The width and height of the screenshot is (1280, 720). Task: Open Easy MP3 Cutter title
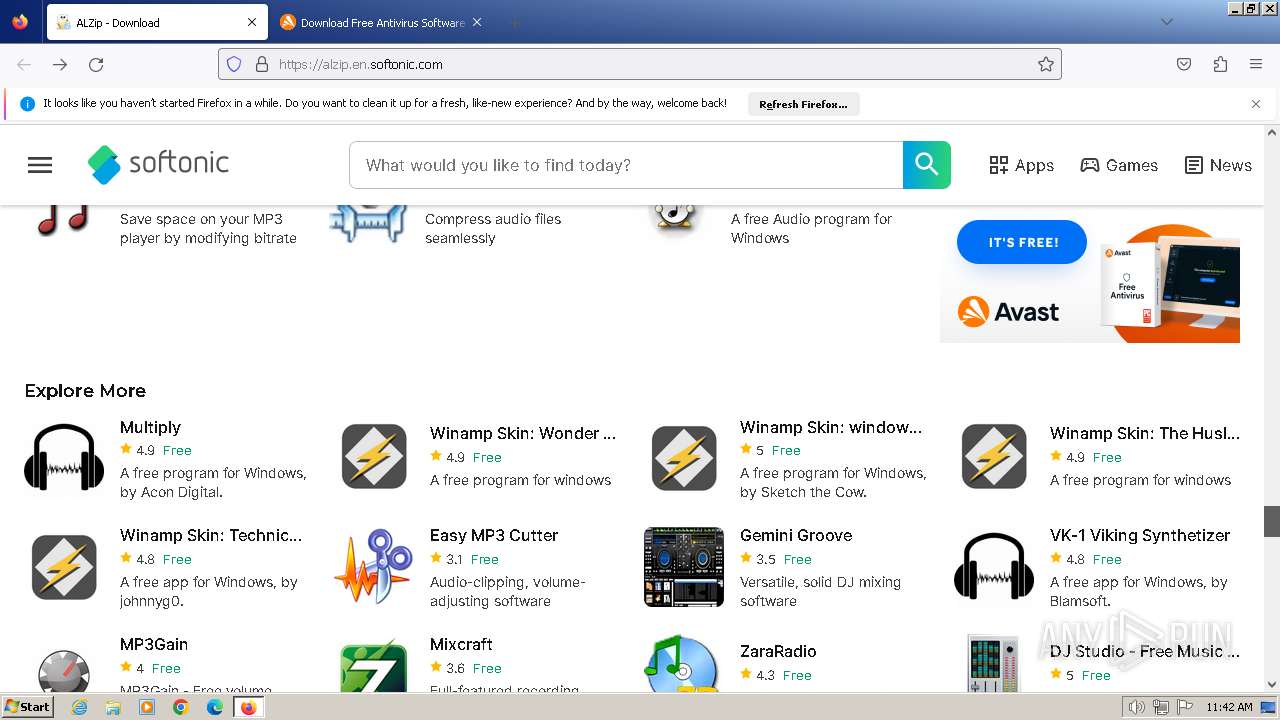point(494,535)
